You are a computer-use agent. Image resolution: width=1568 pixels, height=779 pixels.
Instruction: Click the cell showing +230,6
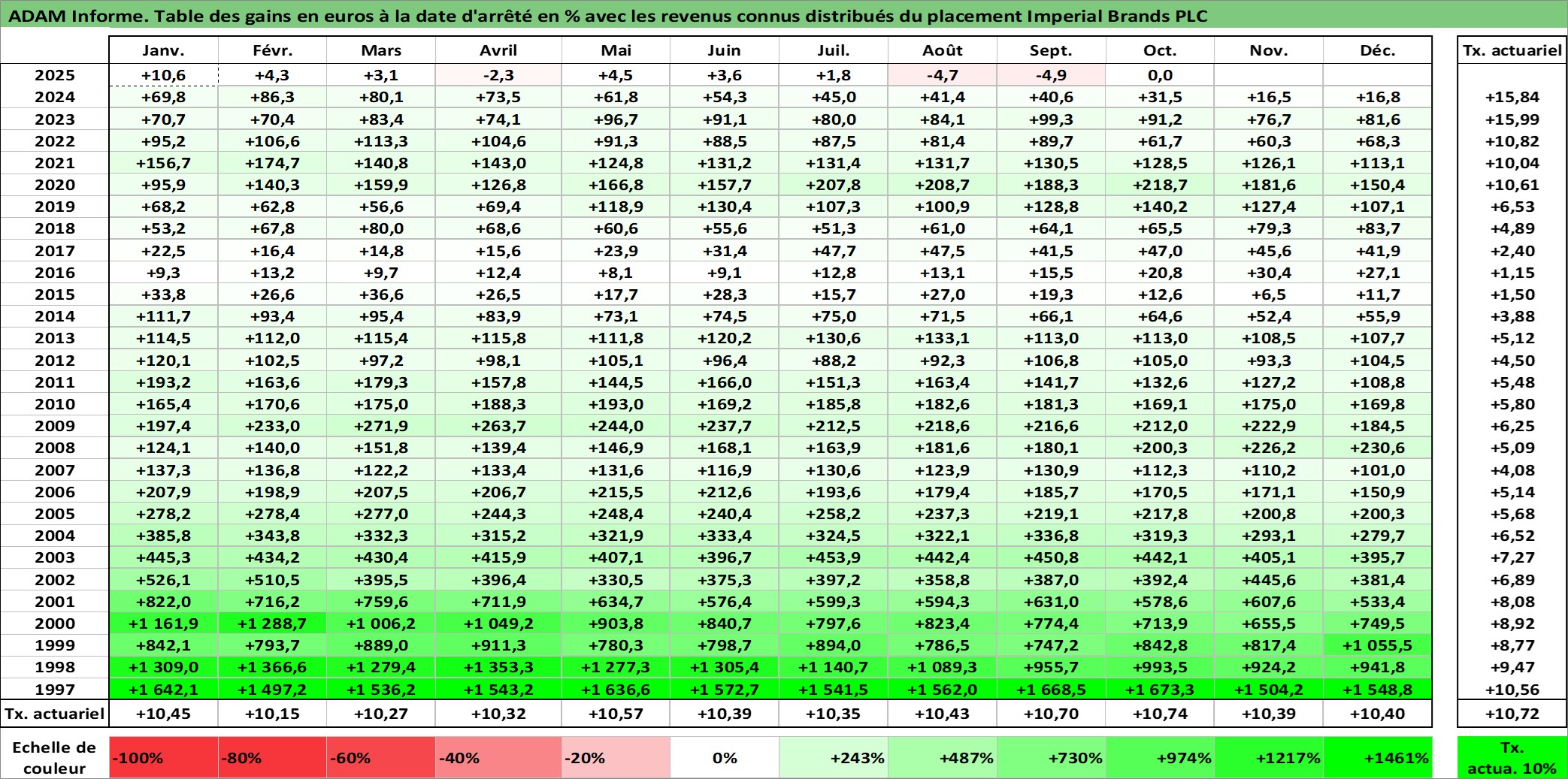click(1377, 448)
